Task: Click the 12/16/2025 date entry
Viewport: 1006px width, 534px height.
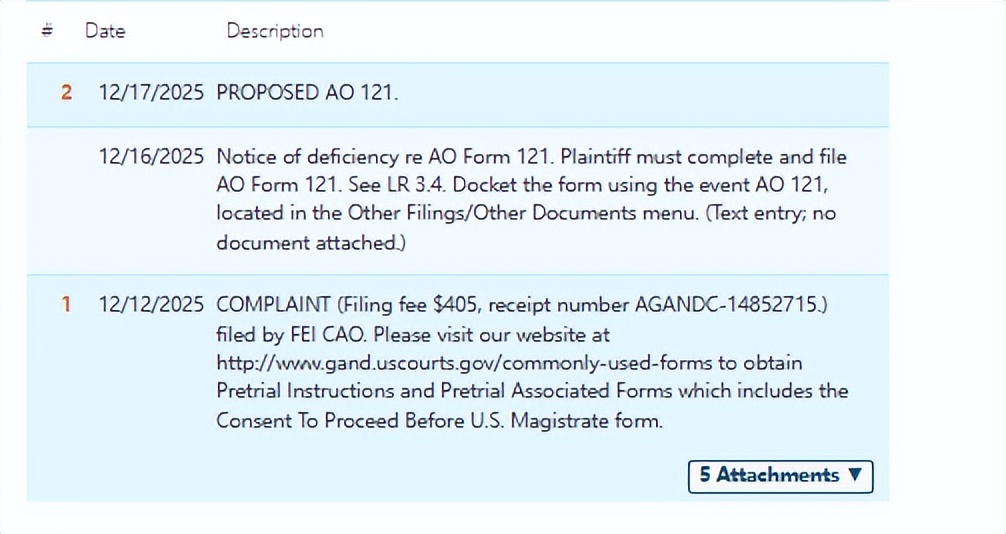Action: (x=151, y=157)
